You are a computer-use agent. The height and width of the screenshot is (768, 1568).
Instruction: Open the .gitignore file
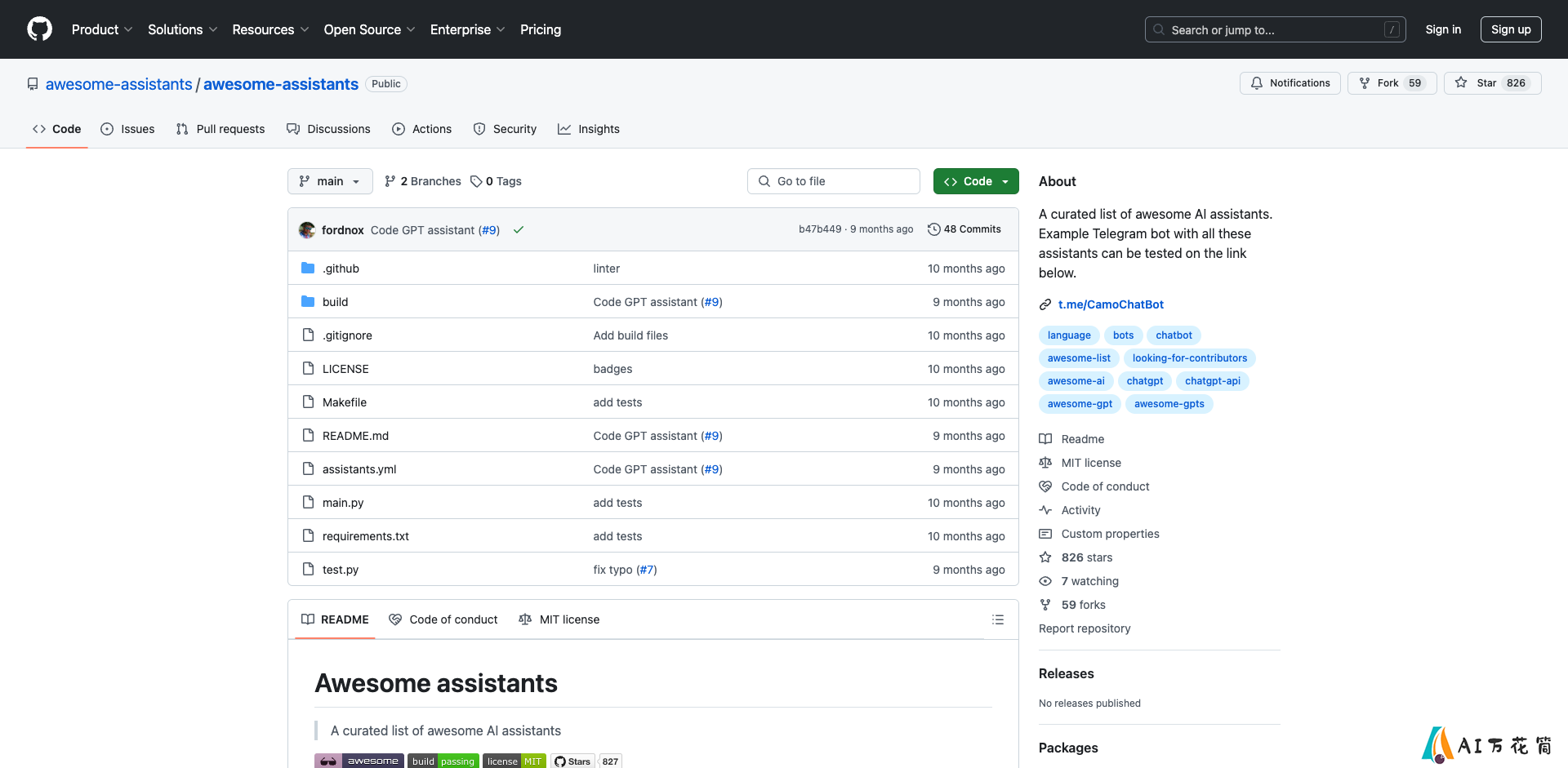point(347,335)
